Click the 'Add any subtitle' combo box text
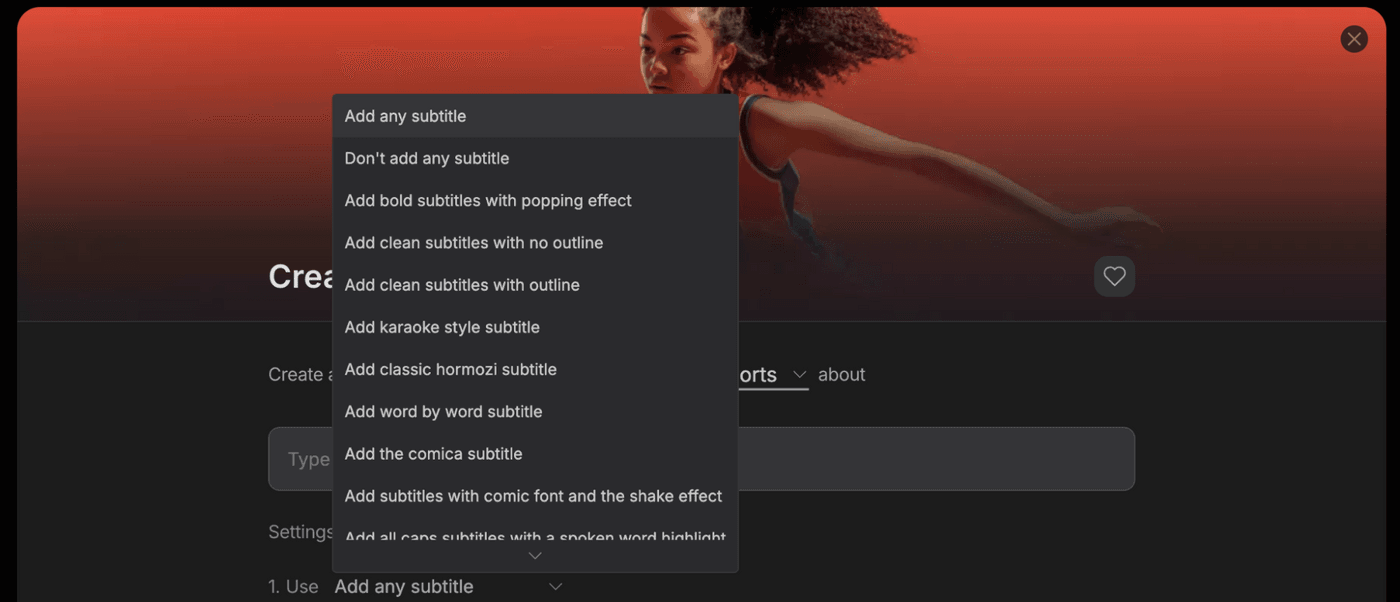This screenshot has width=1400, height=602. [404, 587]
